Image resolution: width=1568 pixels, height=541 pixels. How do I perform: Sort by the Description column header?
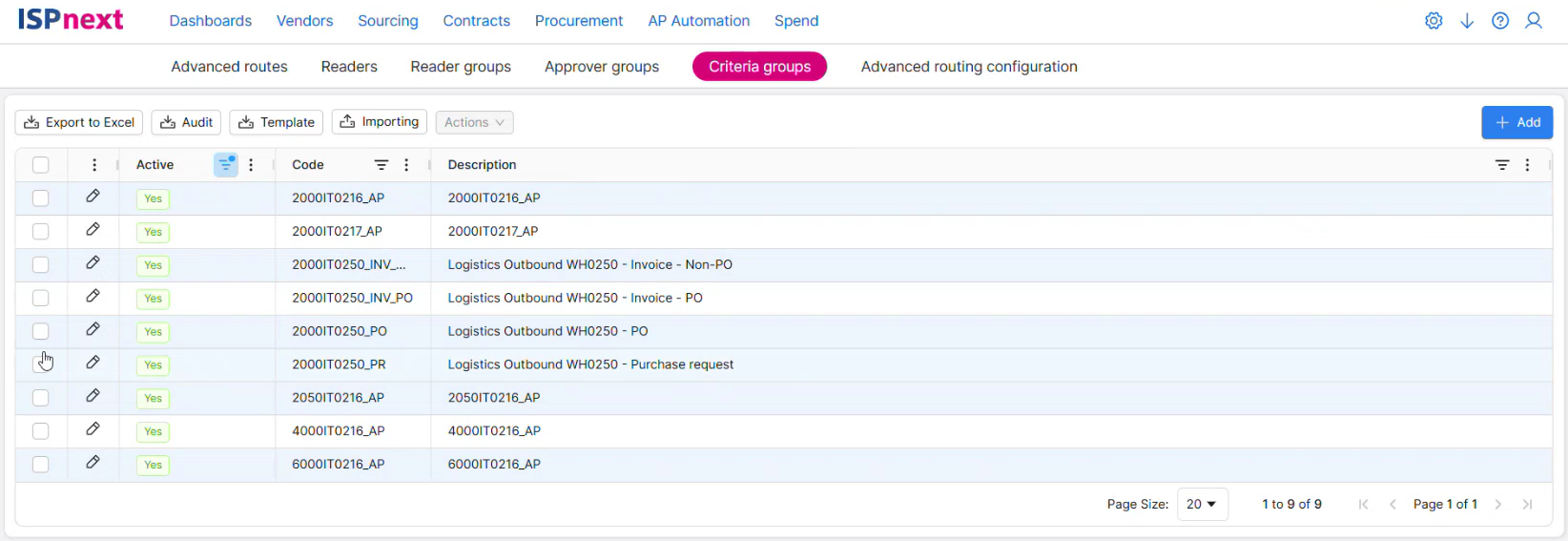(x=483, y=165)
